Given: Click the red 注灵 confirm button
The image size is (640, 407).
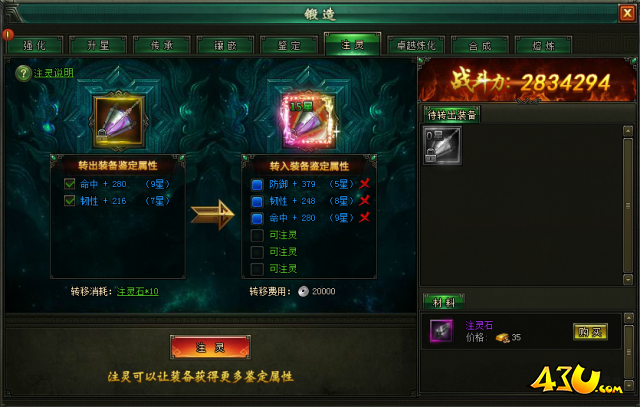Looking at the screenshot, I should click(210, 347).
